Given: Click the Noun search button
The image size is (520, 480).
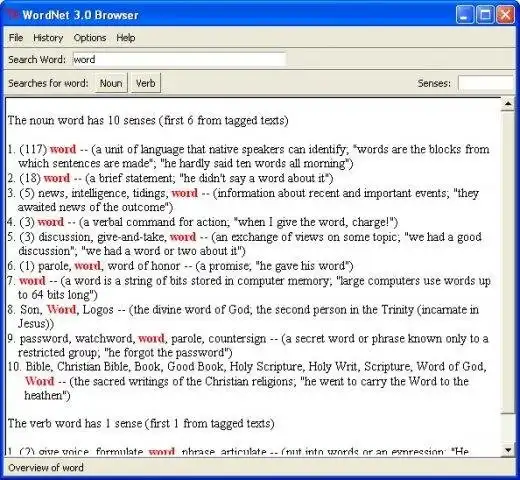Looking at the screenshot, I should pos(111,83).
